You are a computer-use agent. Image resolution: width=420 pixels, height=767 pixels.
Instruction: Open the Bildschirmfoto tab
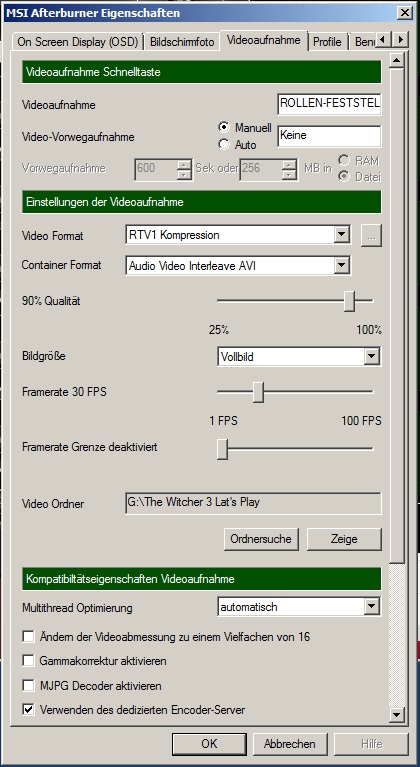[182, 42]
